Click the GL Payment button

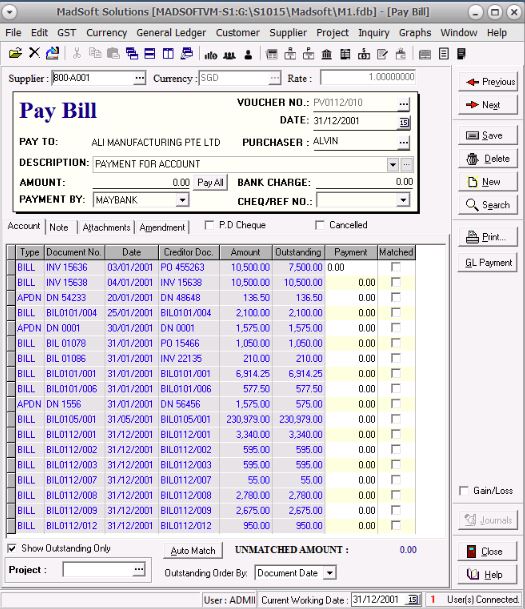[488, 263]
